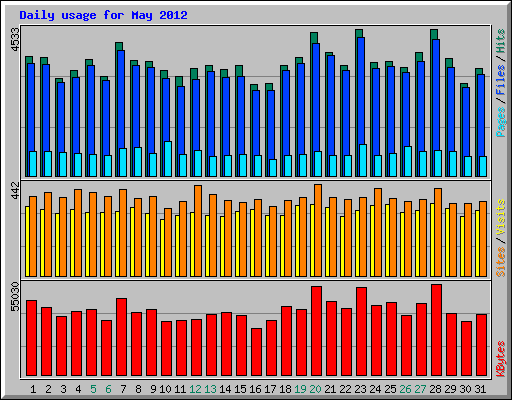
Task: Select day 24 on the x-axis
Action: [x=375, y=389]
